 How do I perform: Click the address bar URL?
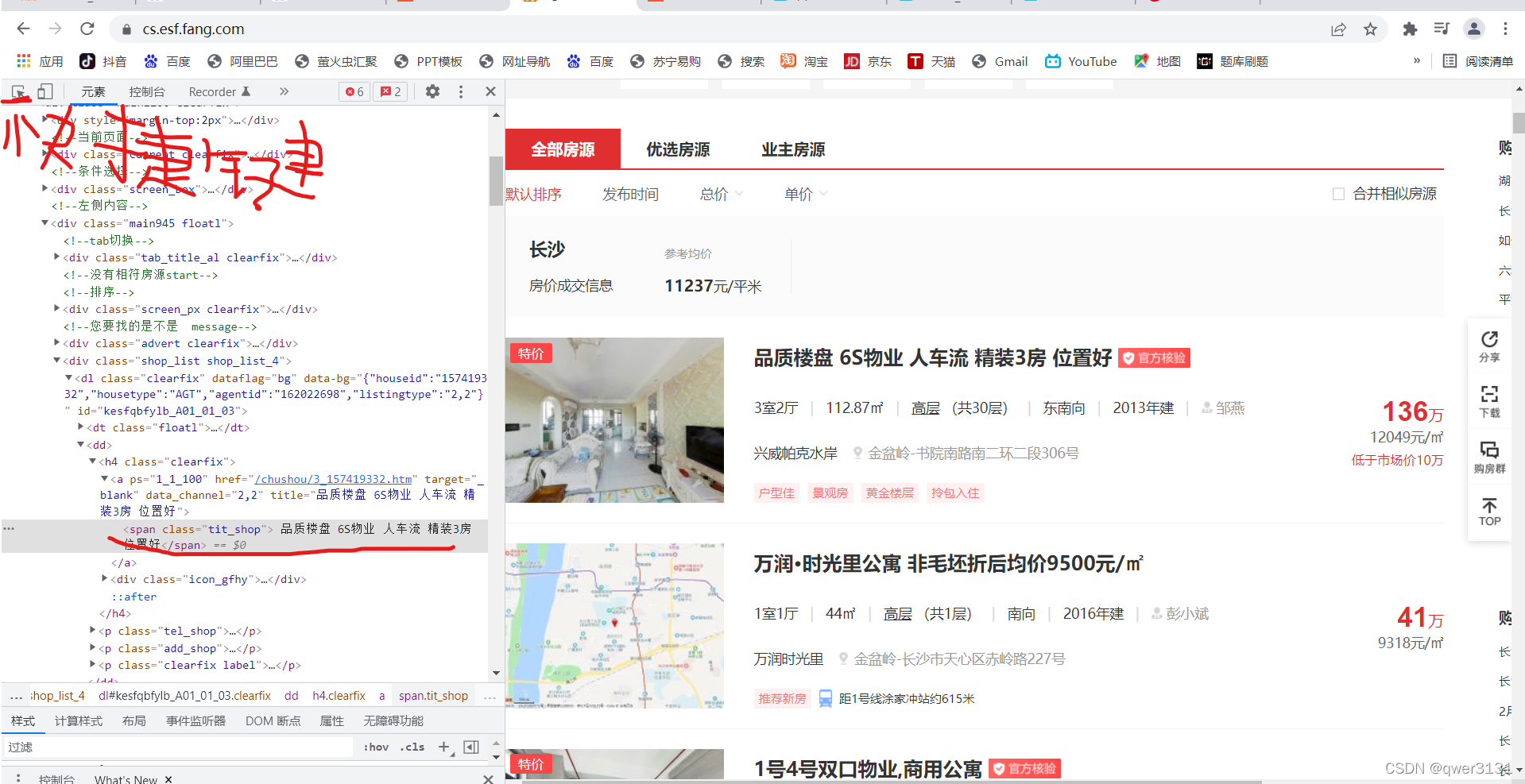(x=193, y=29)
